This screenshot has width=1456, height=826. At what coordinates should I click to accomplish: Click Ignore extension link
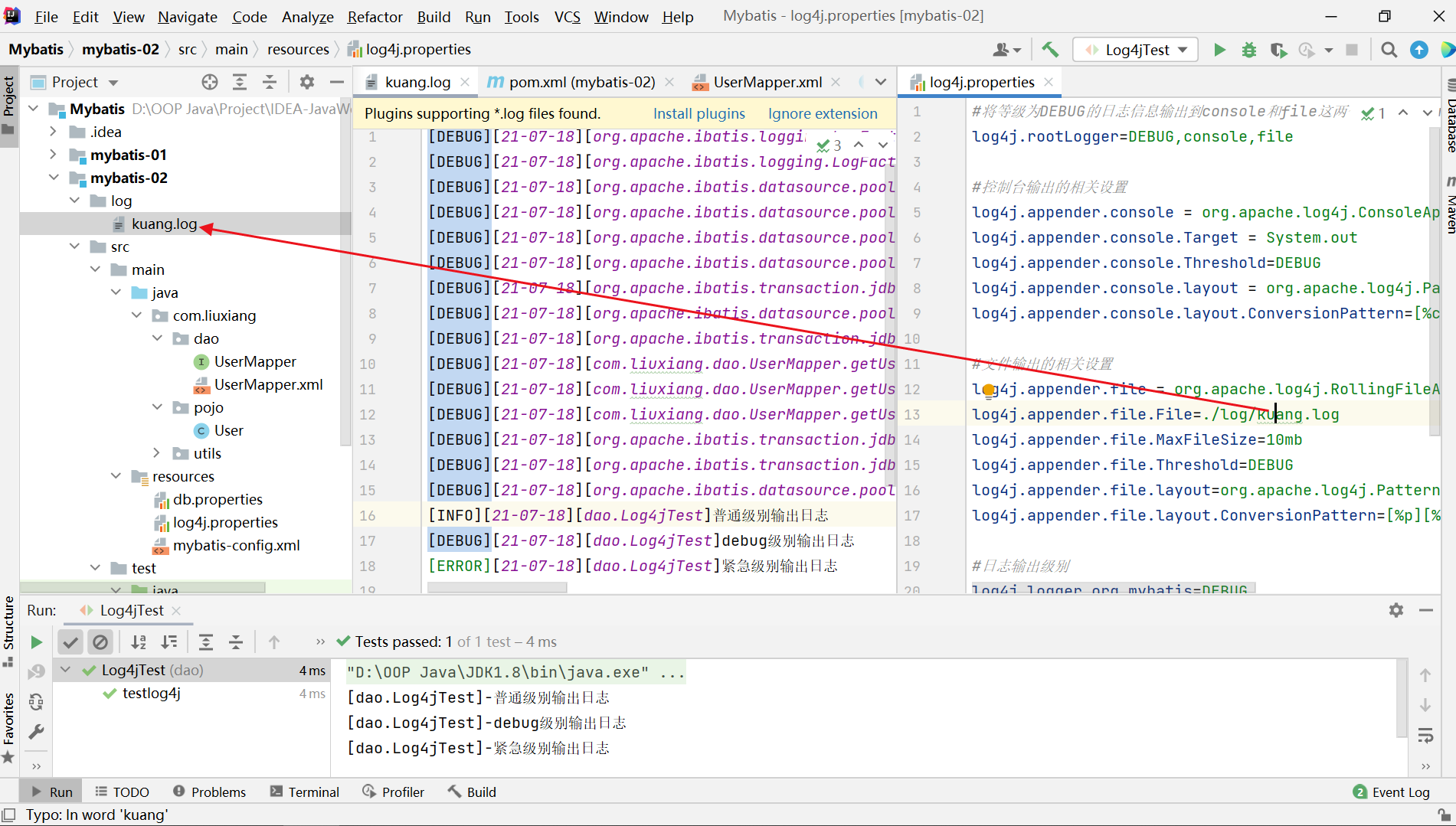point(823,113)
